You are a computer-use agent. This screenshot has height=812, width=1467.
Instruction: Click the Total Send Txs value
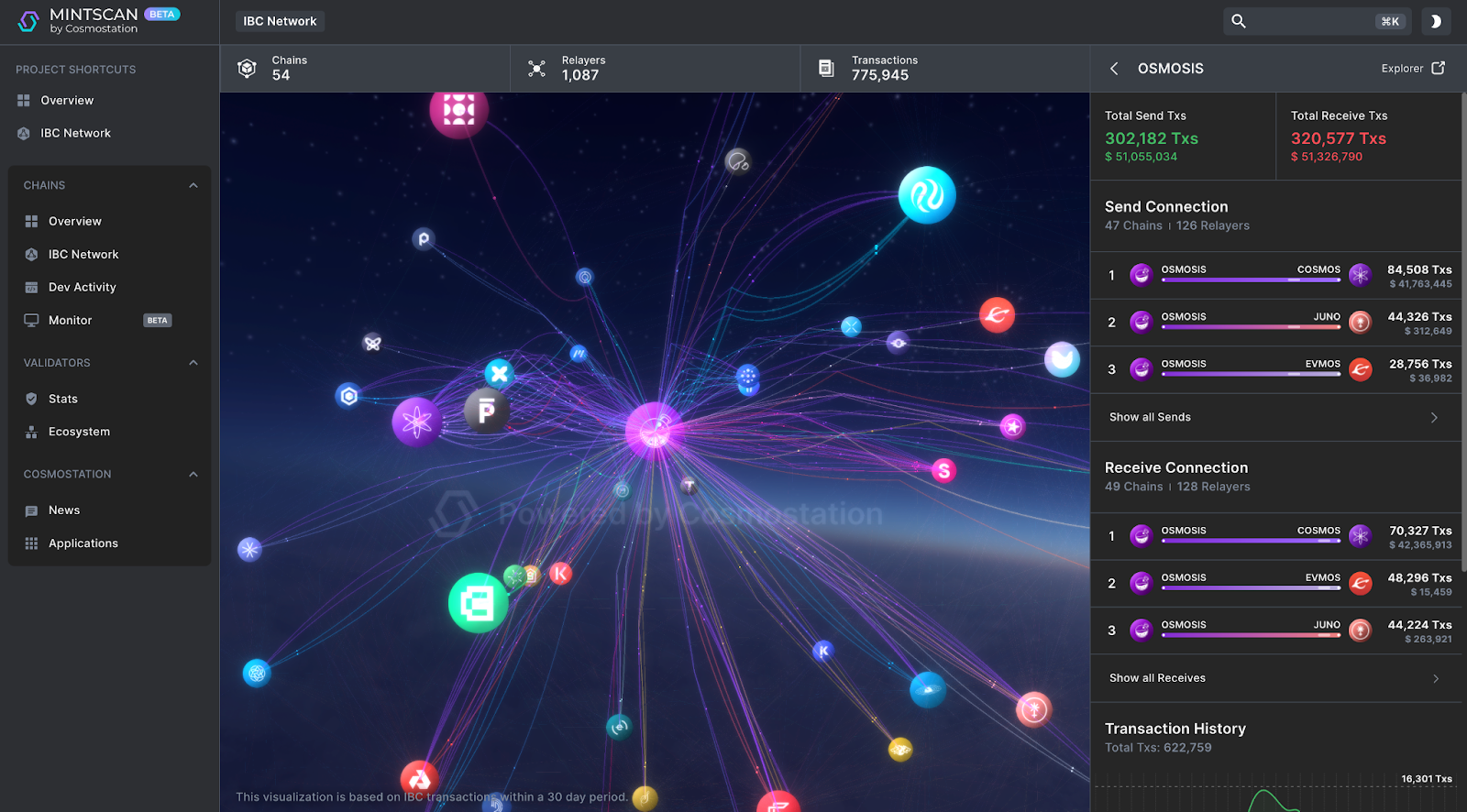point(1152,138)
